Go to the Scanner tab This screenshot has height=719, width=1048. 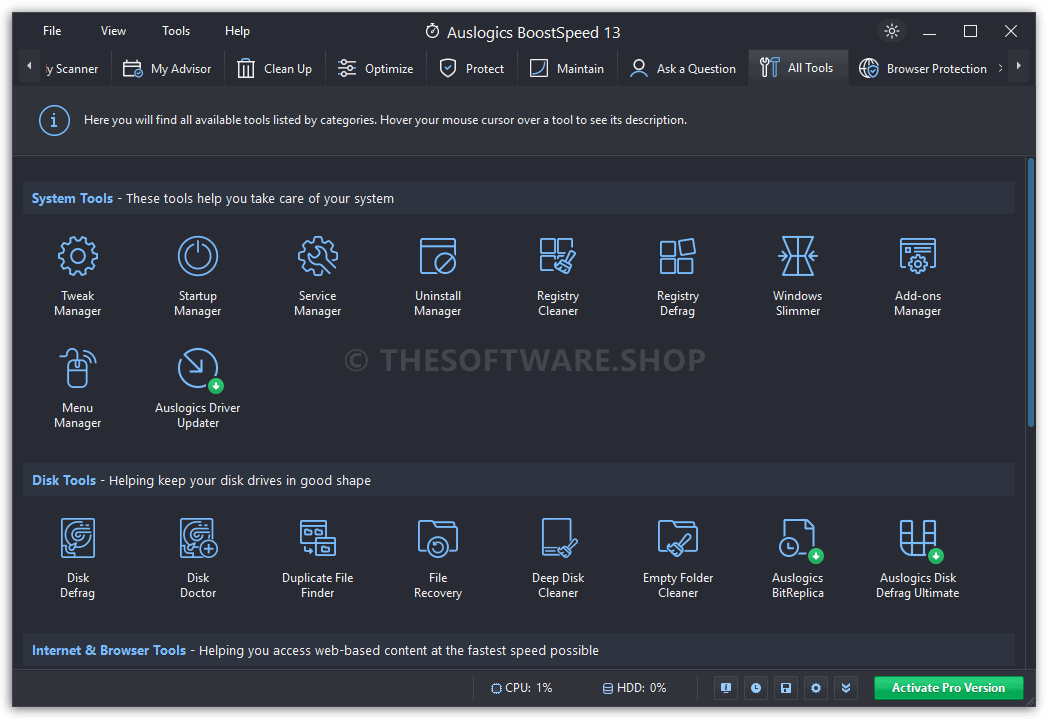[x=72, y=69]
